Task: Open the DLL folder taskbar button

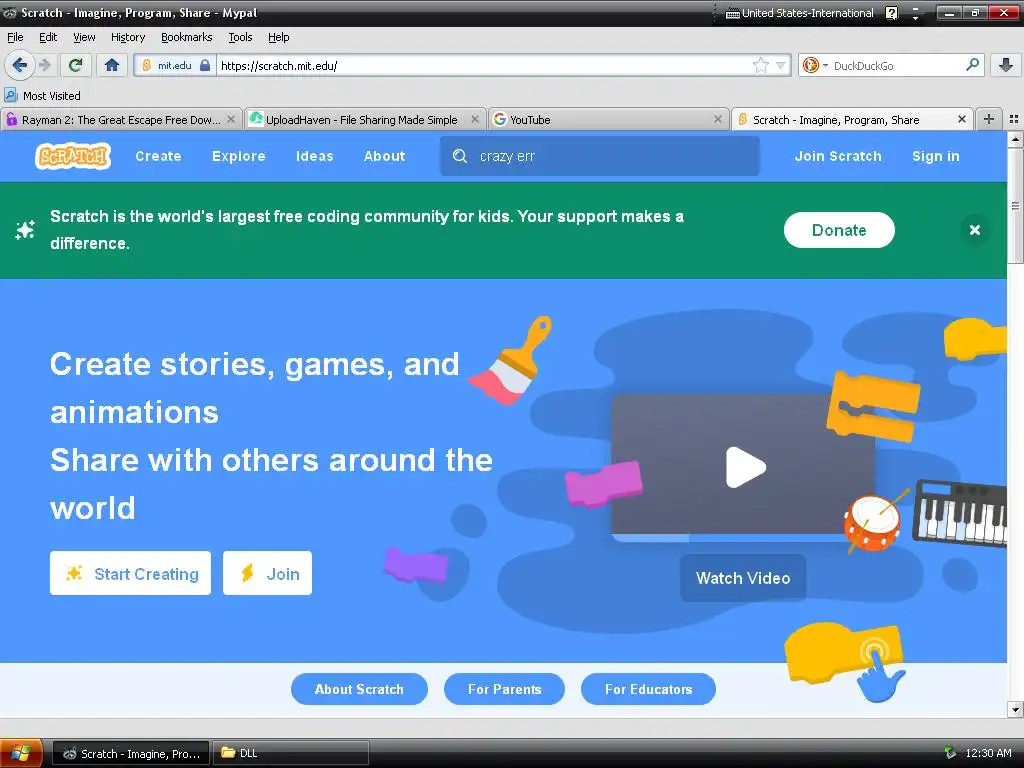Action: [x=291, y=754]
